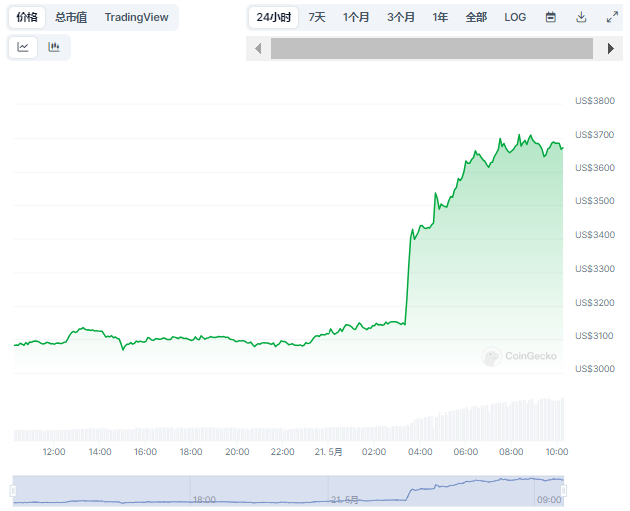630x511 pixels.
Task: Click the US$3200 axis label
Action: pos(595,303)
